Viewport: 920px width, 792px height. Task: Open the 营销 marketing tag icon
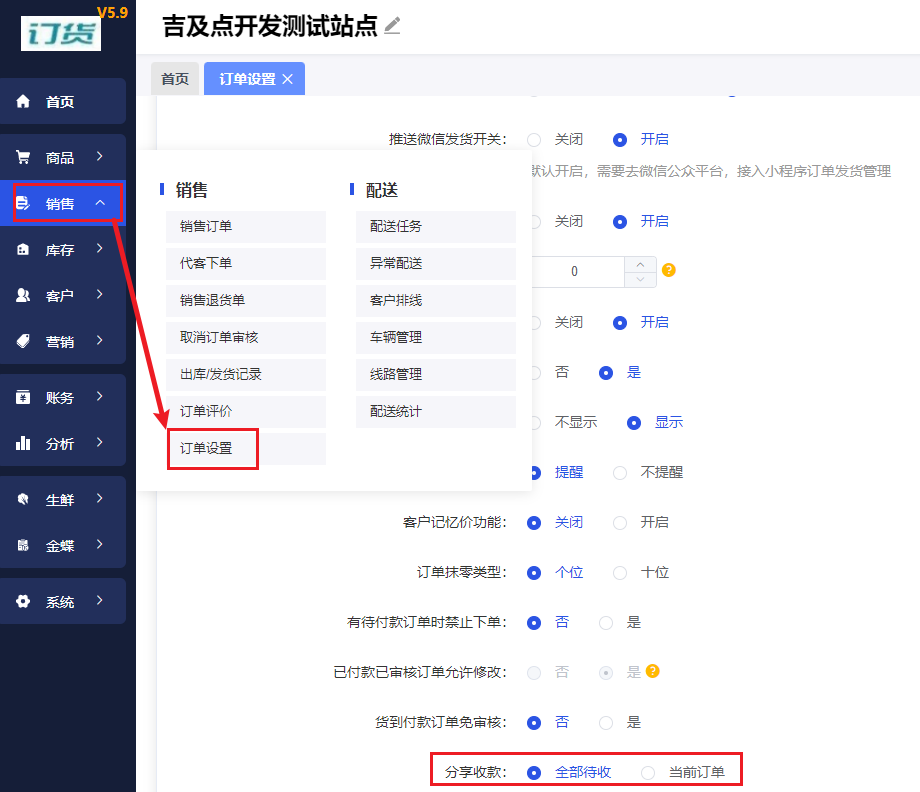pos(25,341)
